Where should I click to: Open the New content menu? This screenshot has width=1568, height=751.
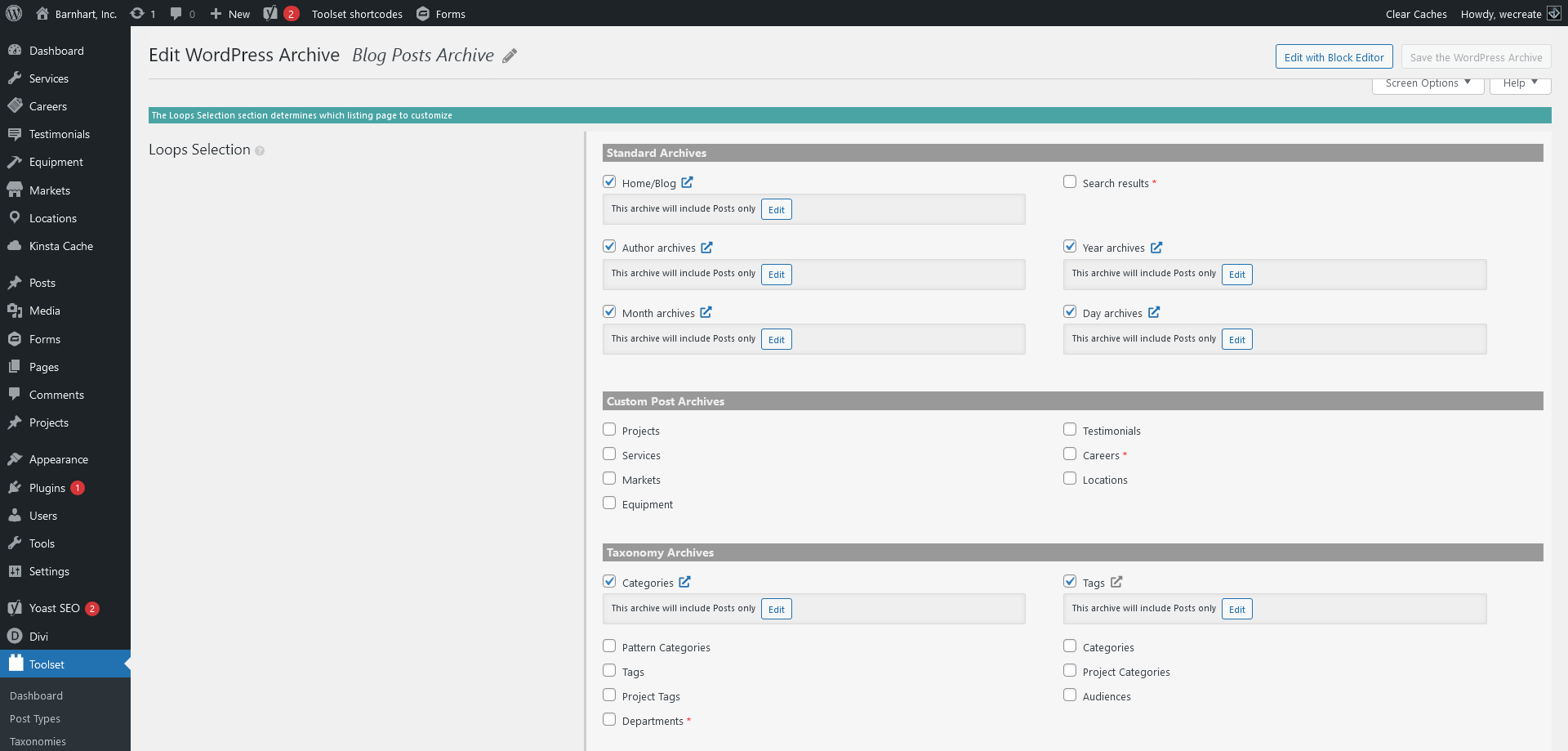tap(230, 14)
